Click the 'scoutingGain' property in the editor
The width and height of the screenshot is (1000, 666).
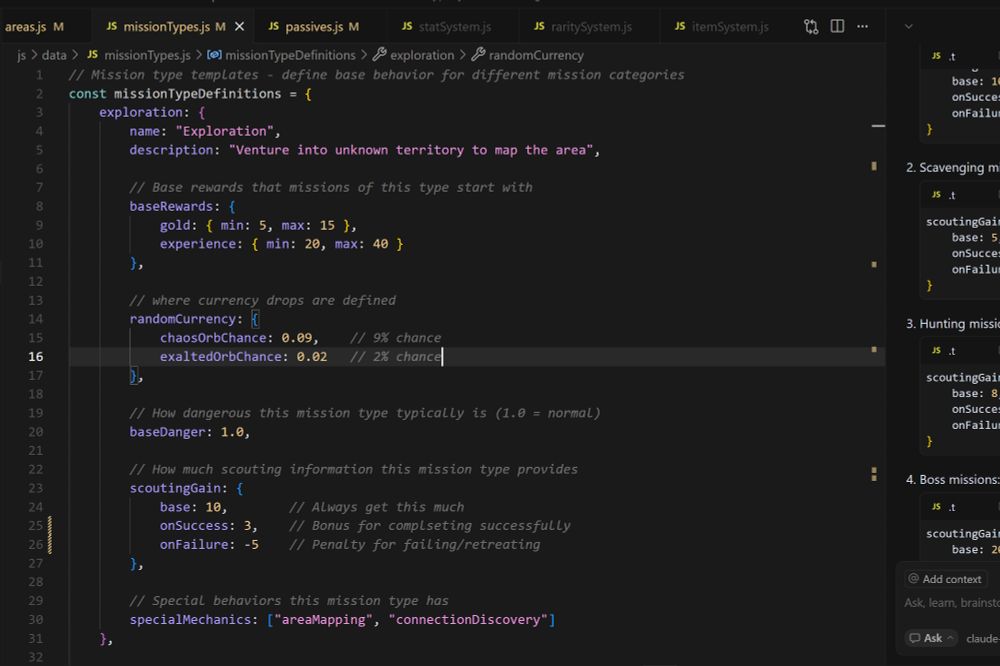(x=175, y=489)
